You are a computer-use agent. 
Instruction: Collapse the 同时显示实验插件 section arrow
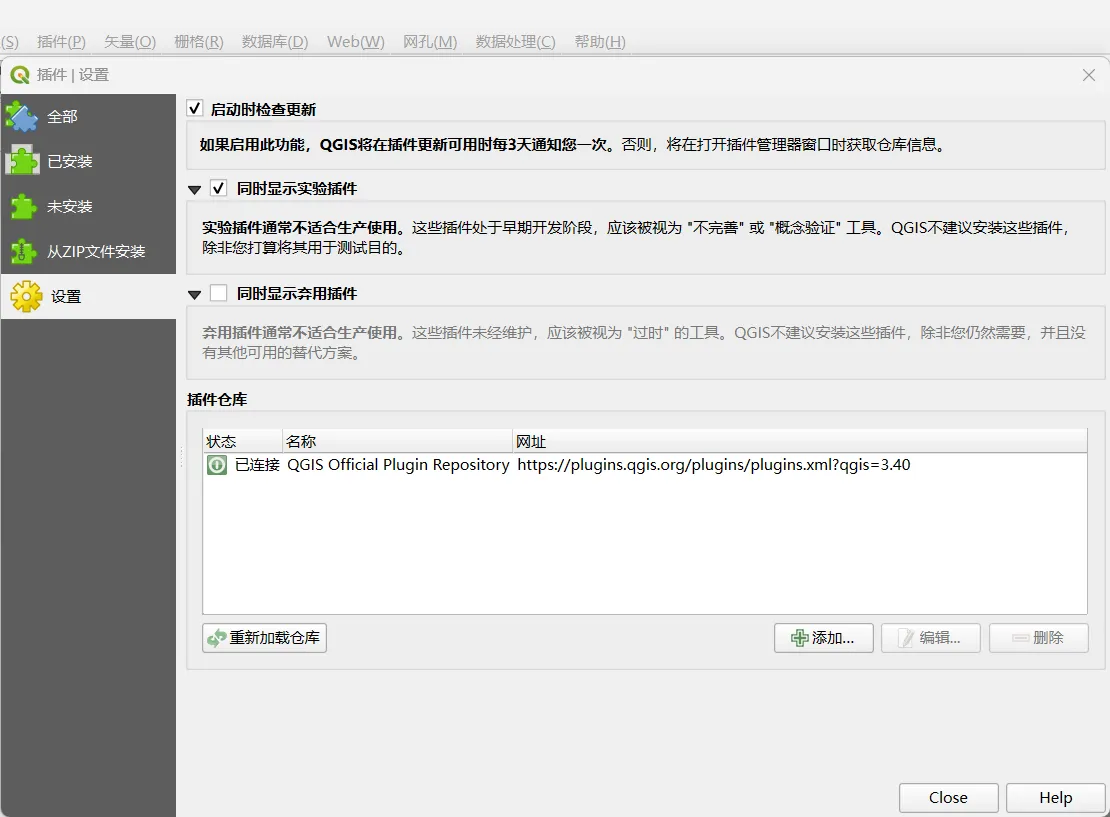point(195,190)
